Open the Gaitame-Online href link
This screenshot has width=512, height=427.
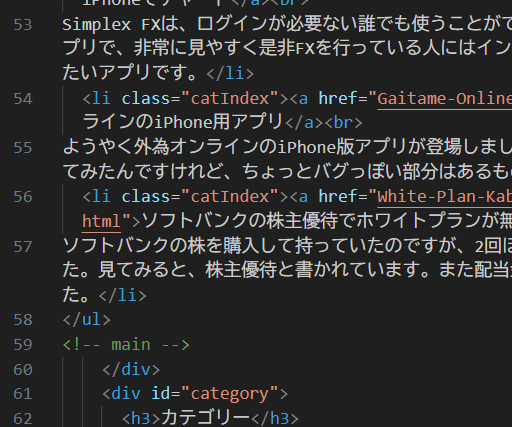pos(444,99)
